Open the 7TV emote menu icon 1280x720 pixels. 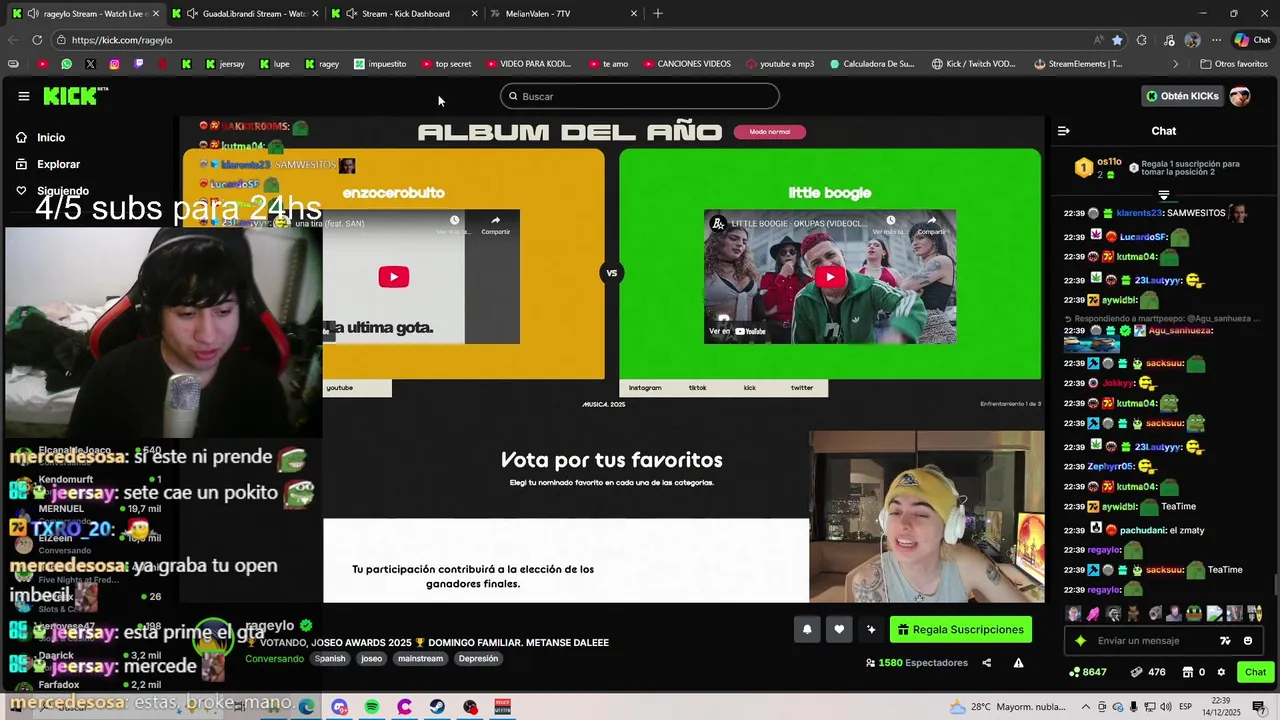1226,641
